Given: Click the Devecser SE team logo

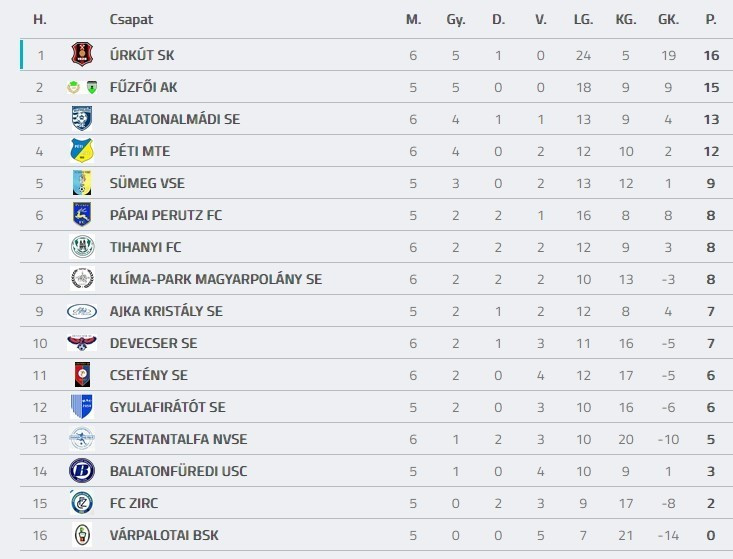Looking at the screenshot, I should point(81,343).
